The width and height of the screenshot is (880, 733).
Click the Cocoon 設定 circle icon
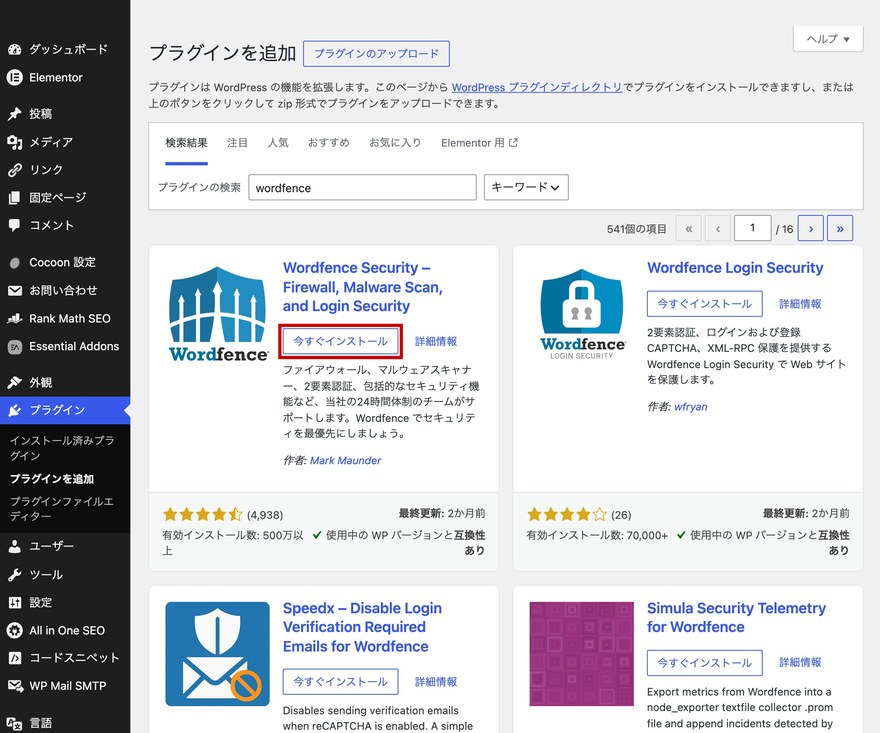(x=15, y=262)
